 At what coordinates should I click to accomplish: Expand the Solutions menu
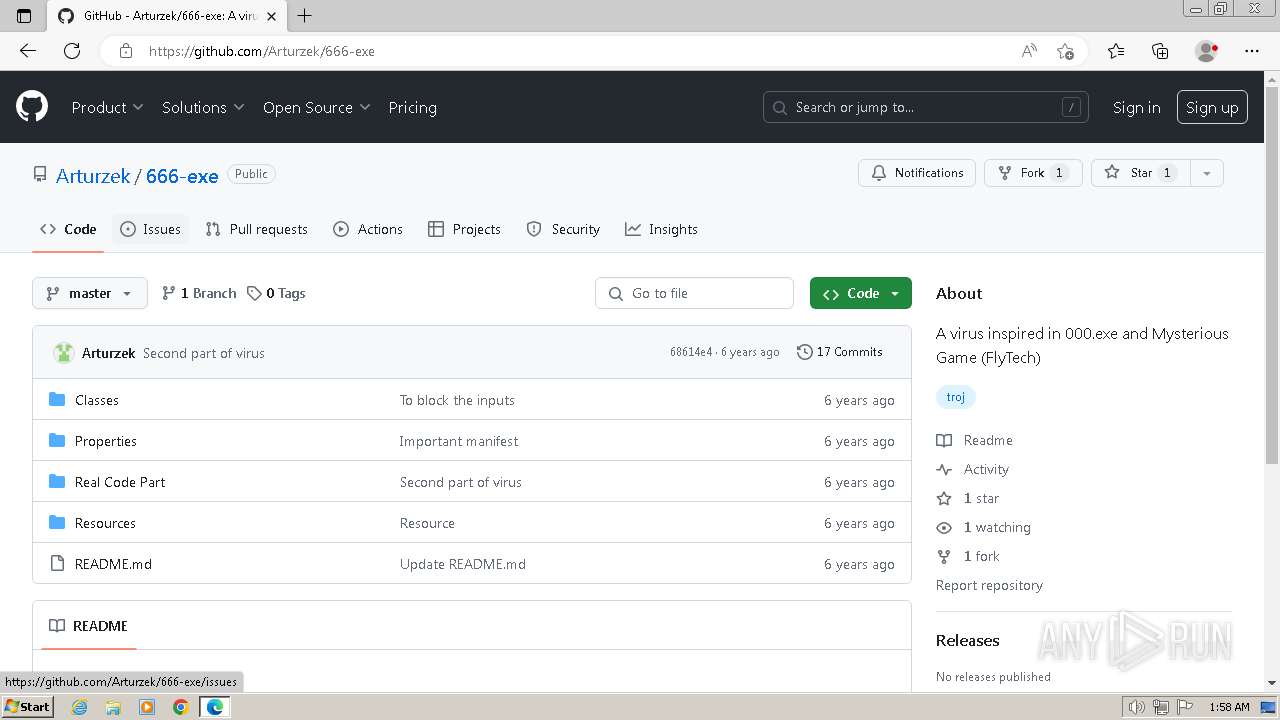coord(203,107)
